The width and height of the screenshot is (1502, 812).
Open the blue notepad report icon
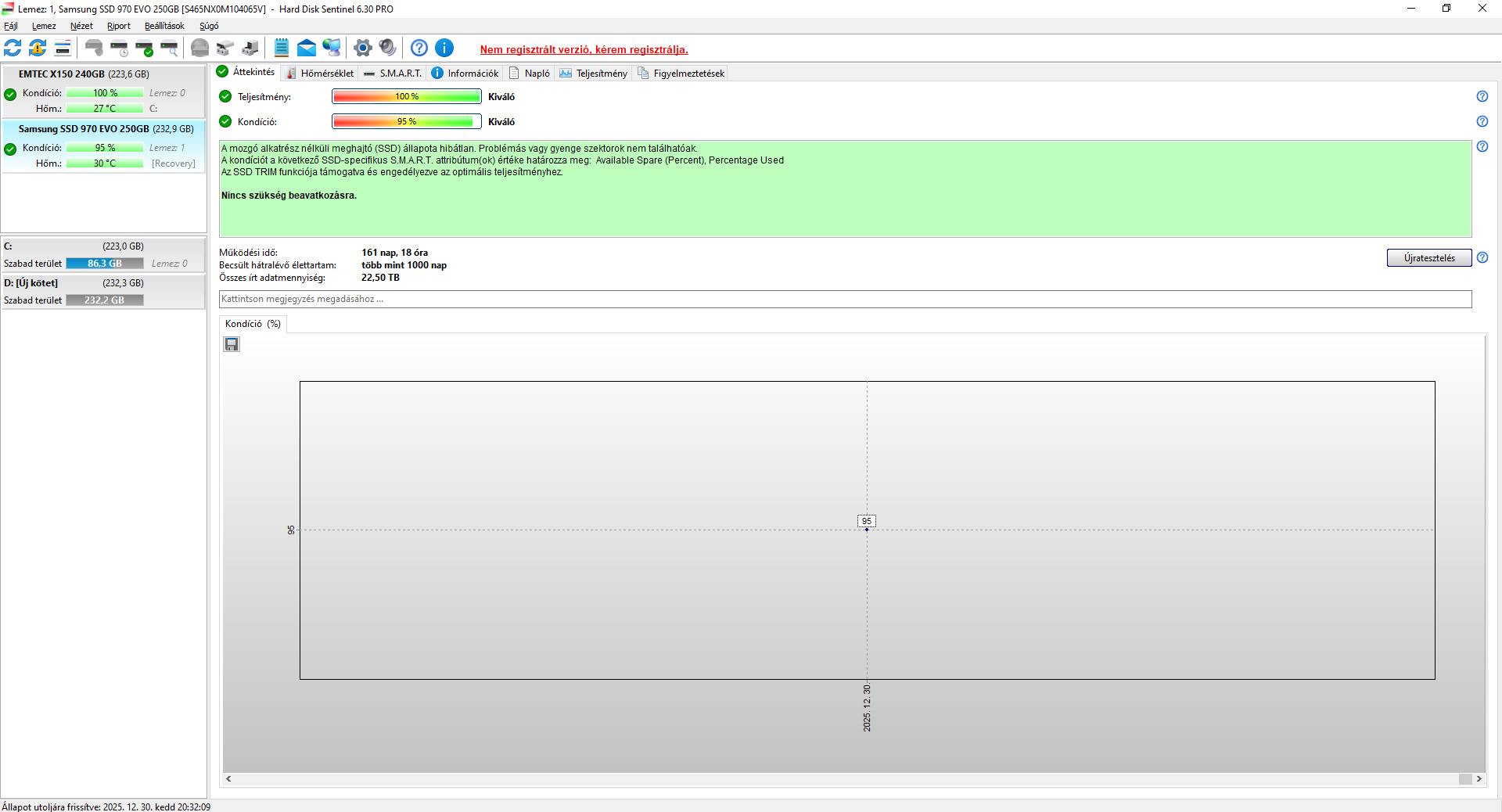tap(282, 48)
